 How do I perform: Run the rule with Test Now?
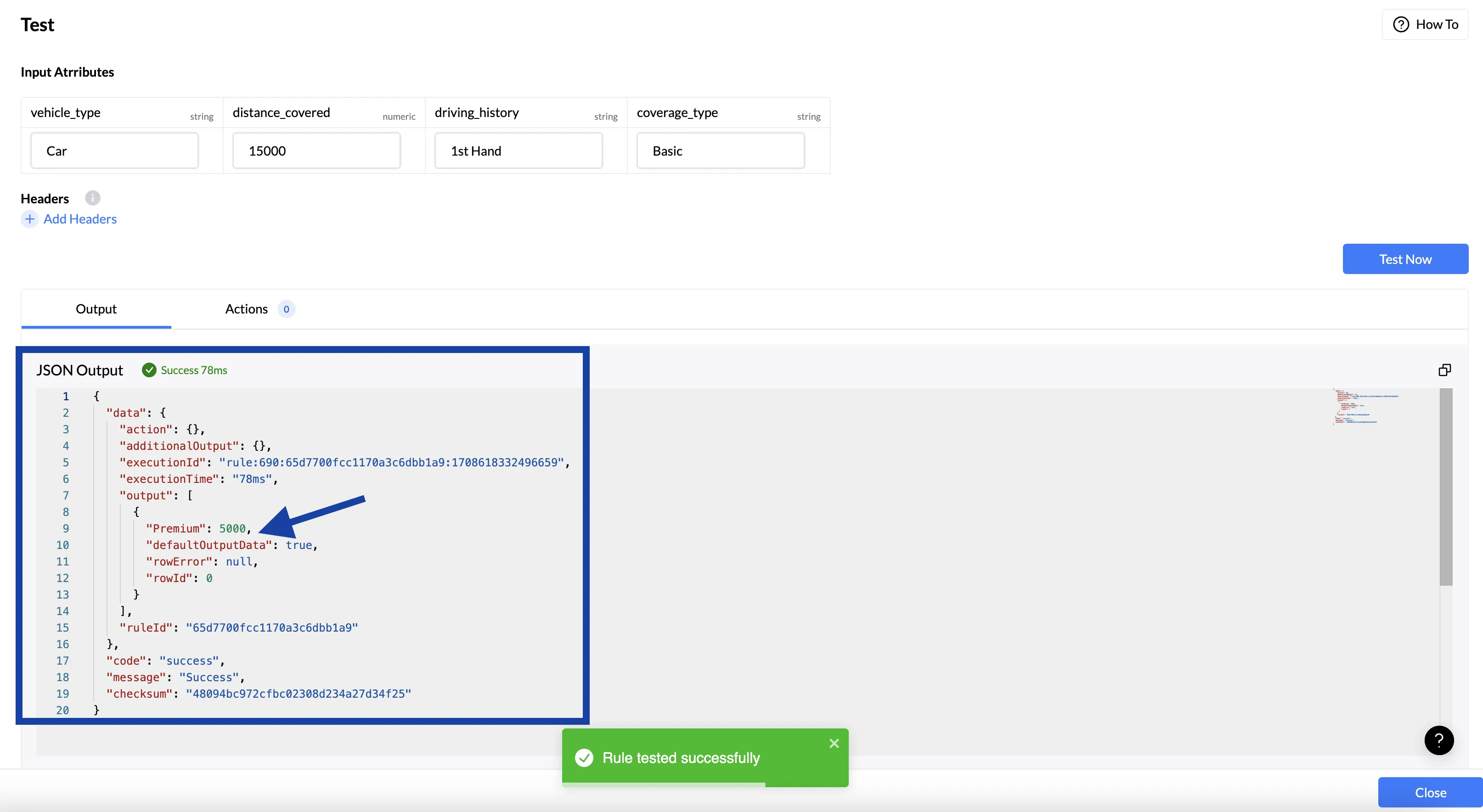pos(1405,259)
